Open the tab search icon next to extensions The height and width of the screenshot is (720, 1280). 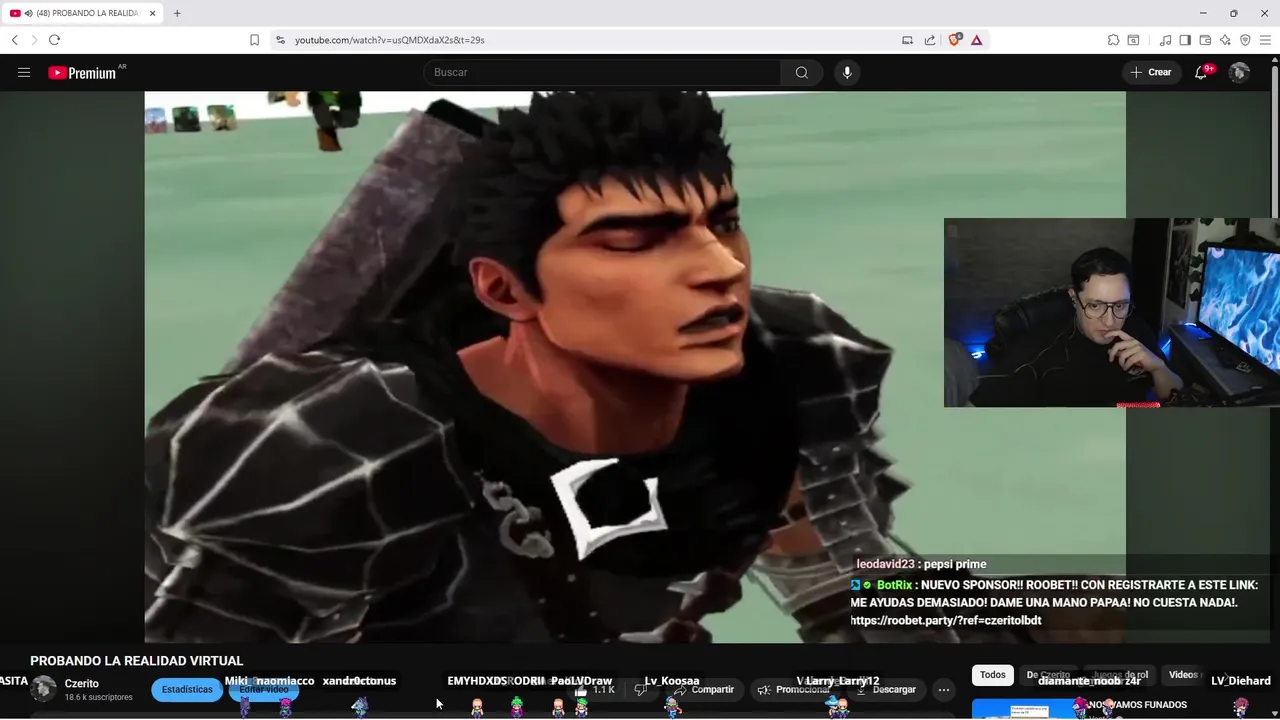point(1133,40)
